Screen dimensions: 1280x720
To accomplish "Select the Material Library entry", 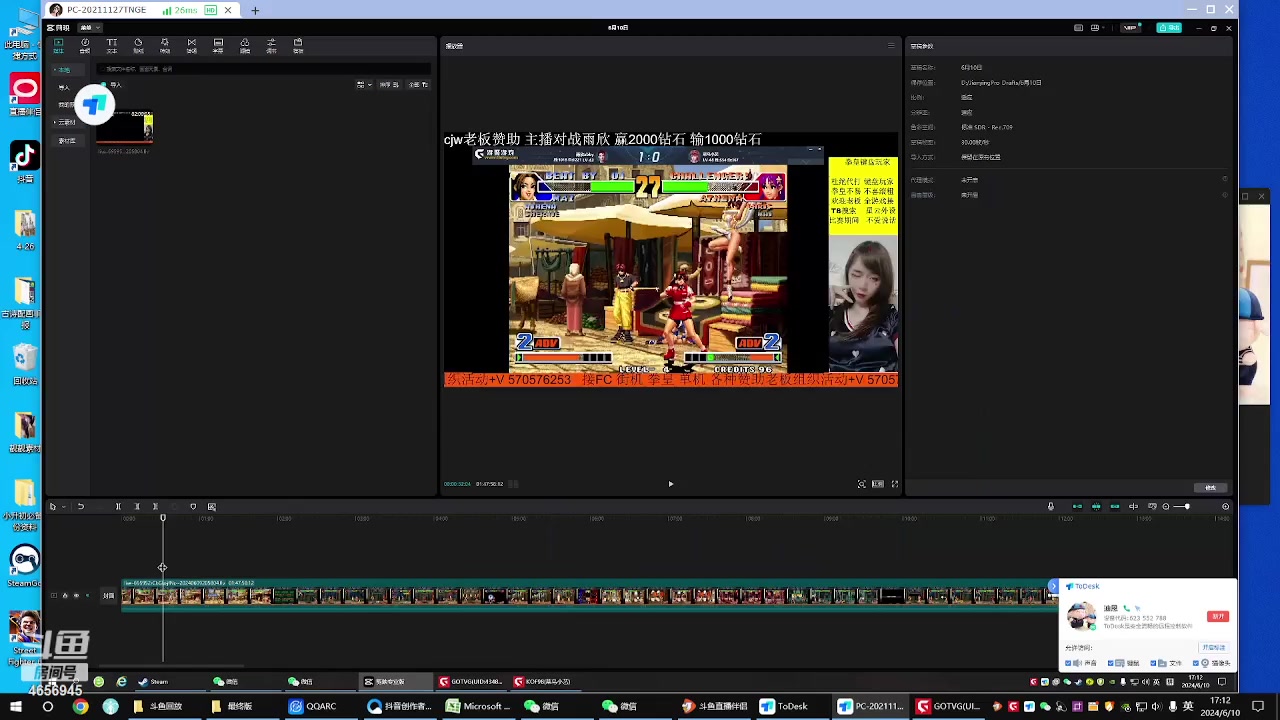I will click(67, 141).
